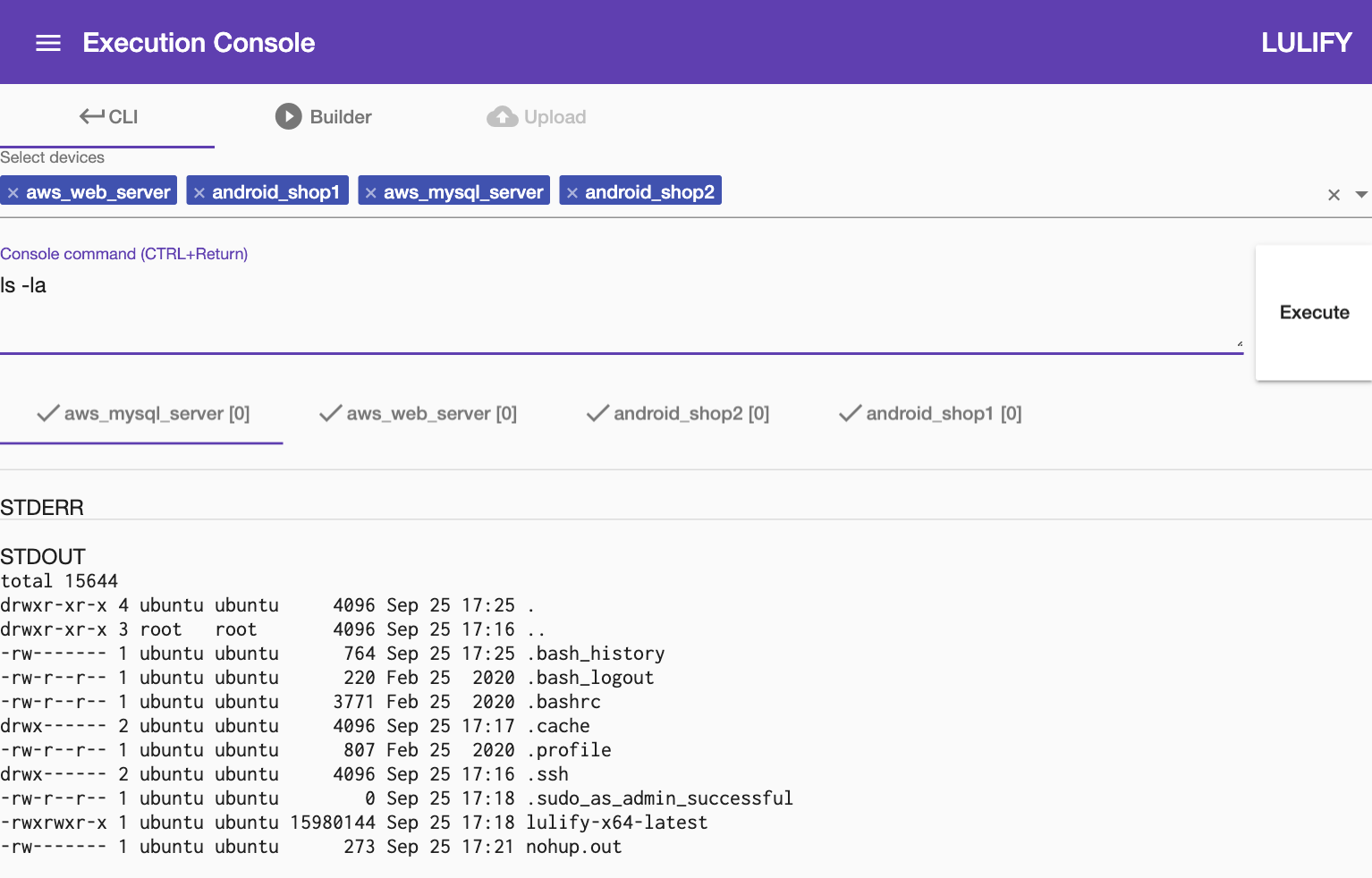Click the lulify-x64-latest file name
Image resolution: width=1372 pixels, height=878 pixels.
pos(617,823)
